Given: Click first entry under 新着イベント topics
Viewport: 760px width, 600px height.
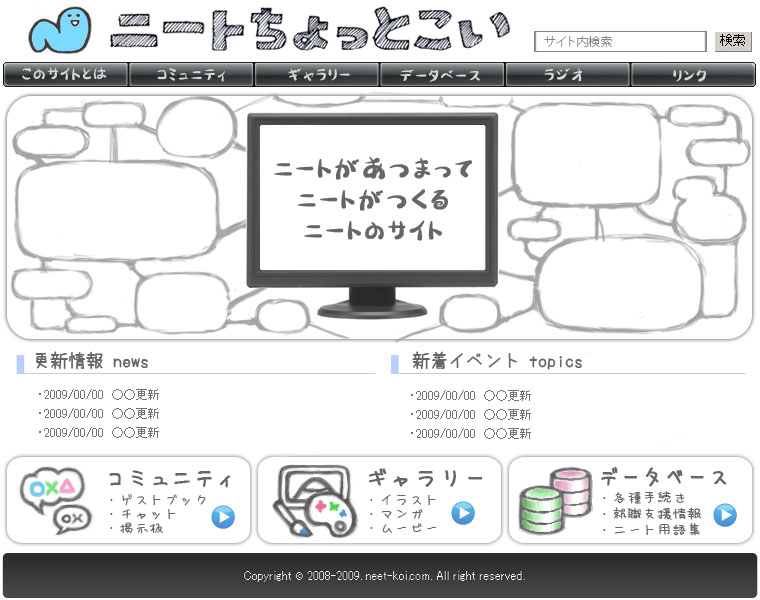Looking at the screenshot, I should [x=471, y=395].
